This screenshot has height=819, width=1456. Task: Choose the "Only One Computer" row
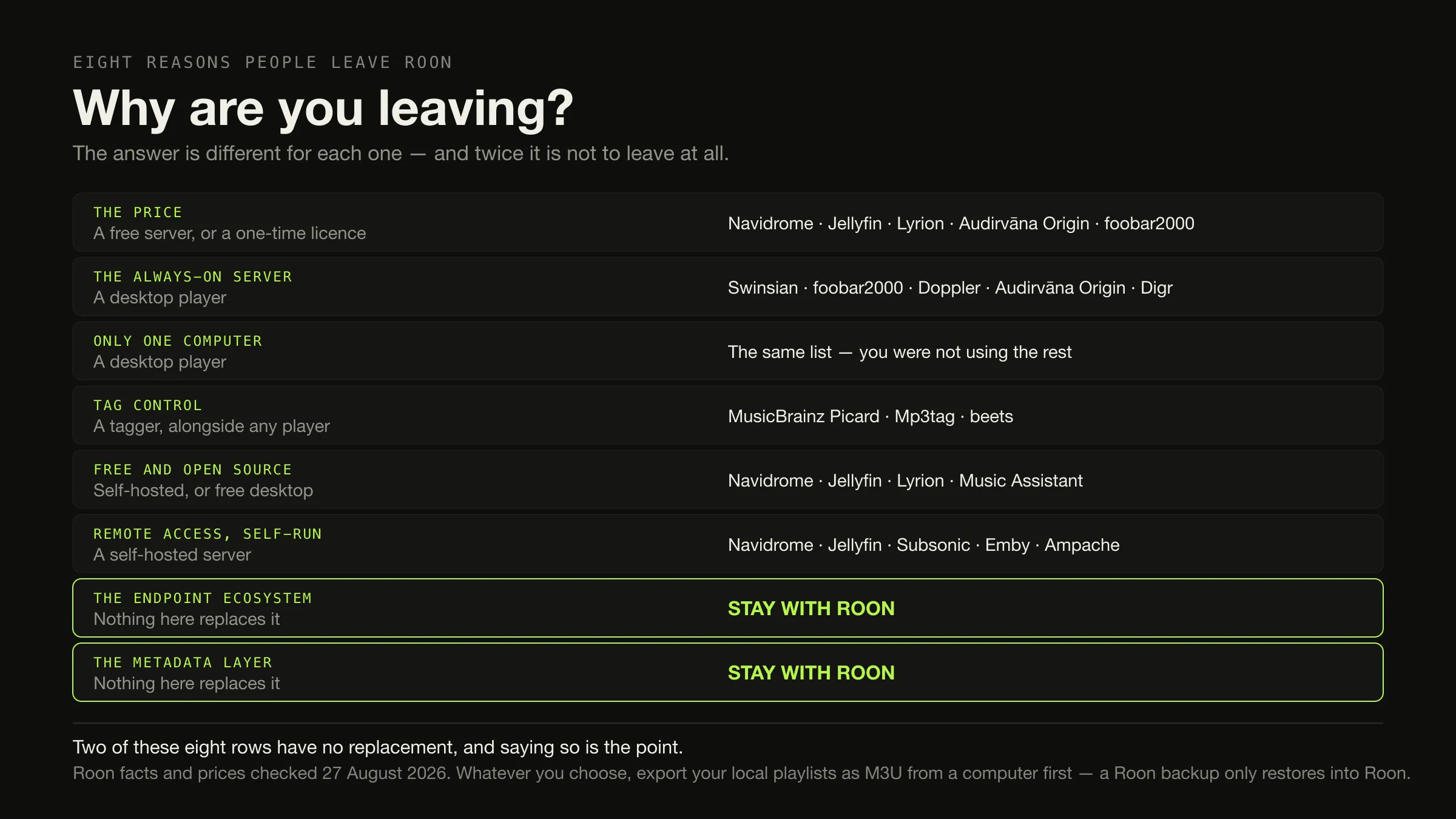click(x=728, y=351)
